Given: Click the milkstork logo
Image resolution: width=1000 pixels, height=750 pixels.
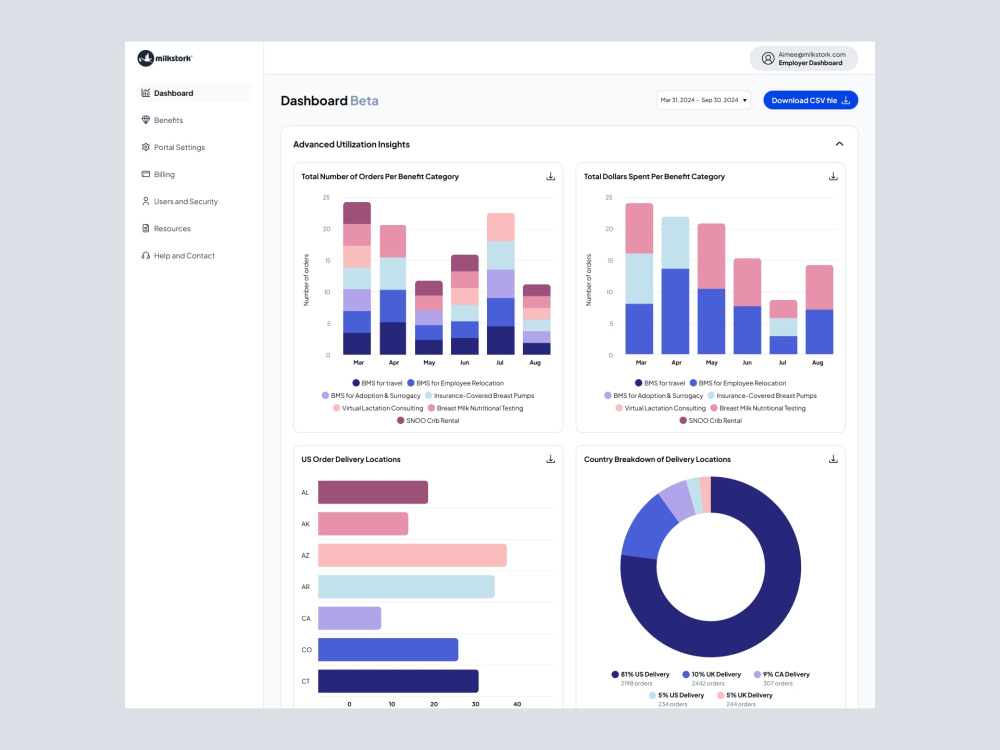Looking at the screenshot, I should click(165, 58).
